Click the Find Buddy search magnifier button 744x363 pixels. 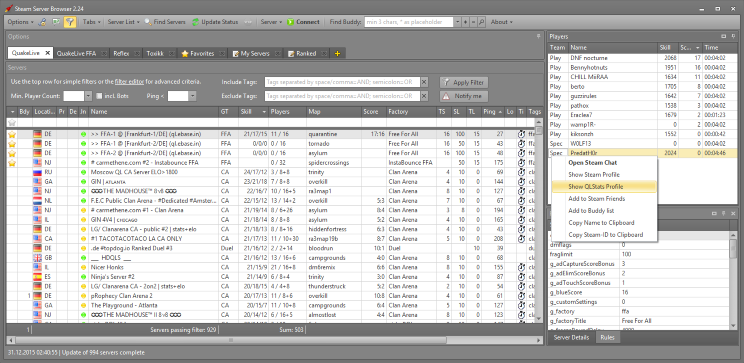481,22
